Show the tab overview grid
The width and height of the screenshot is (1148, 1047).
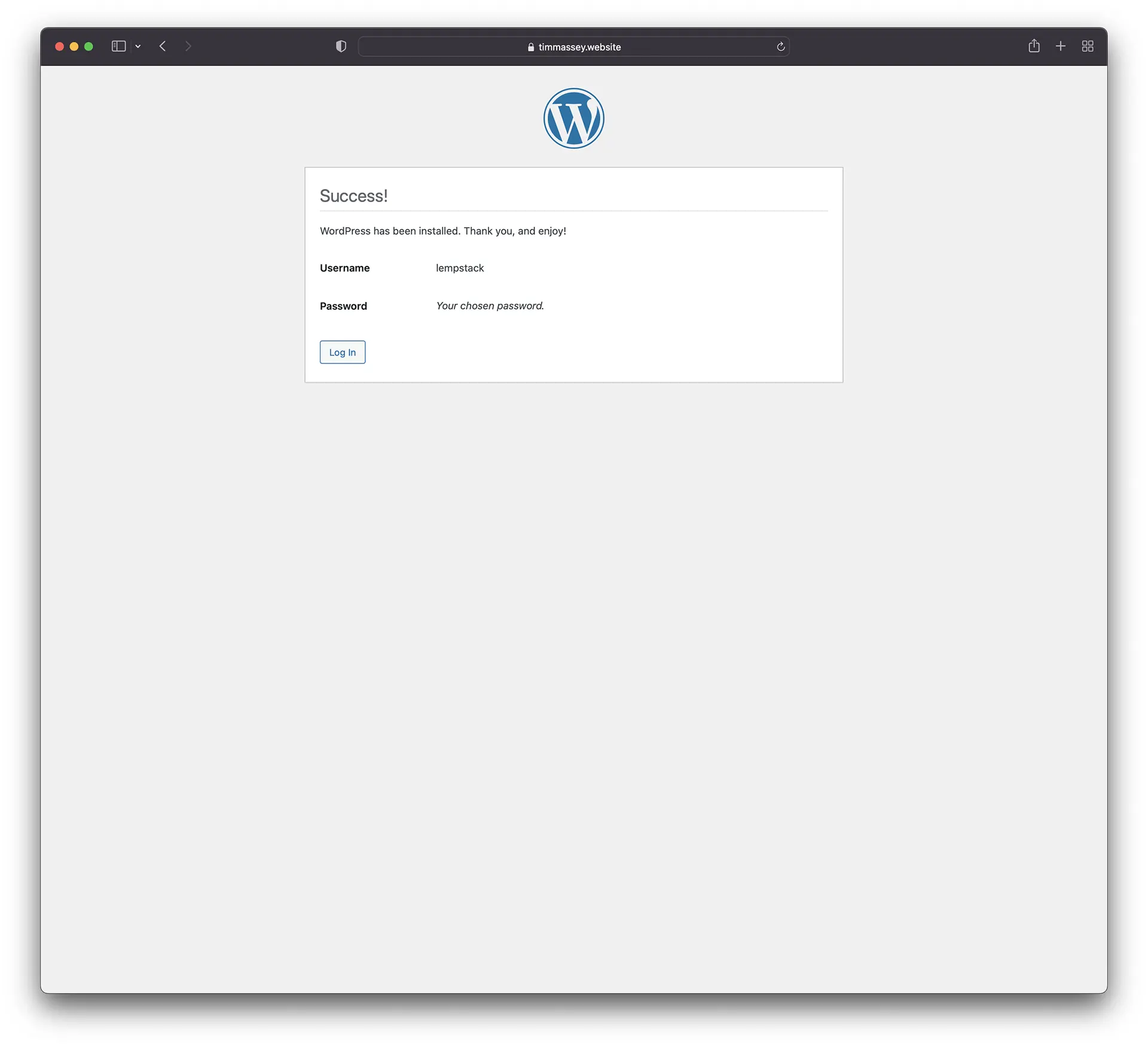[x=1088, y=46]
